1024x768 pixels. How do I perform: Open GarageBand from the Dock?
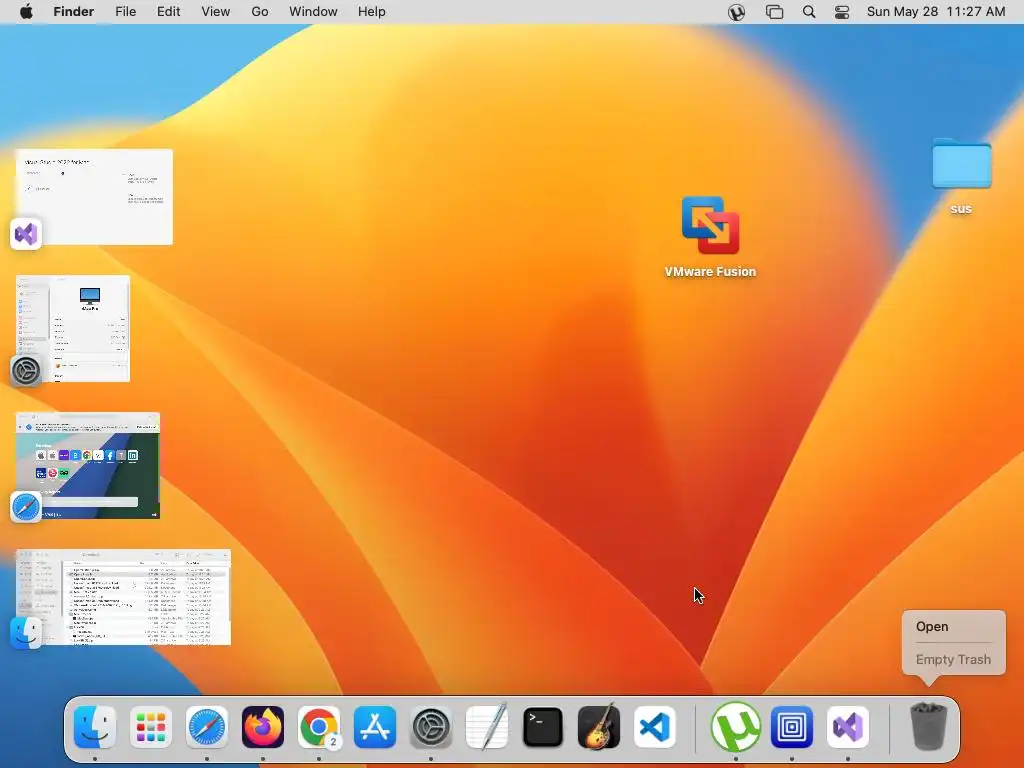coord(599,727)
